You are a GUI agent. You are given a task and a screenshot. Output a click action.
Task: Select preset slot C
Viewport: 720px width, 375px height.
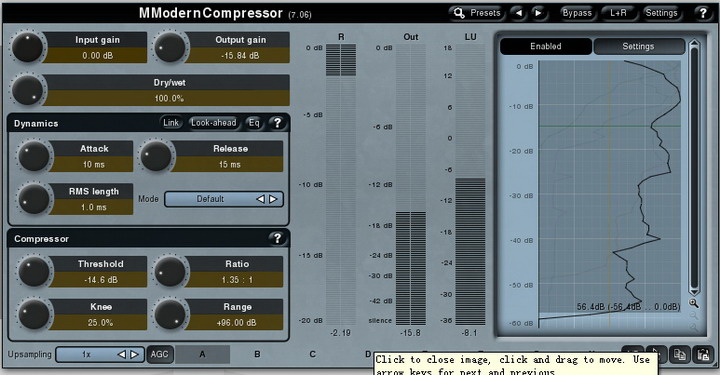tap(312, 354)
